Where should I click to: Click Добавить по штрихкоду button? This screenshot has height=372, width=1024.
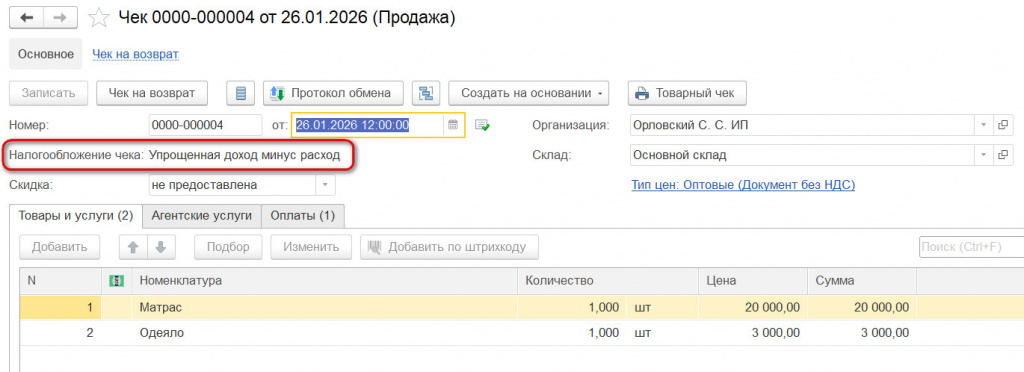click(449, 247)
